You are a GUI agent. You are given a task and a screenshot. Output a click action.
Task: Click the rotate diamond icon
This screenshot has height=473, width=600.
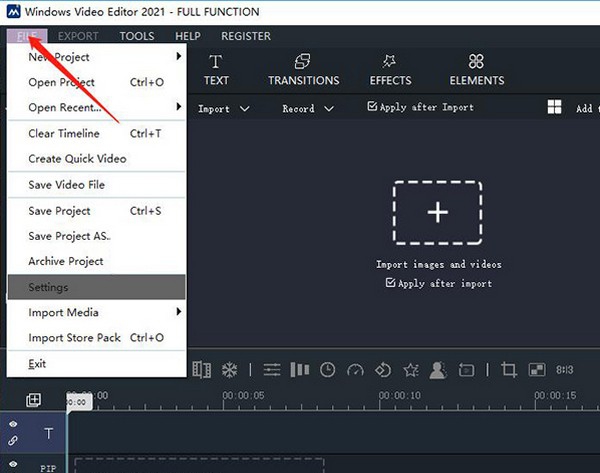point(383,370)
